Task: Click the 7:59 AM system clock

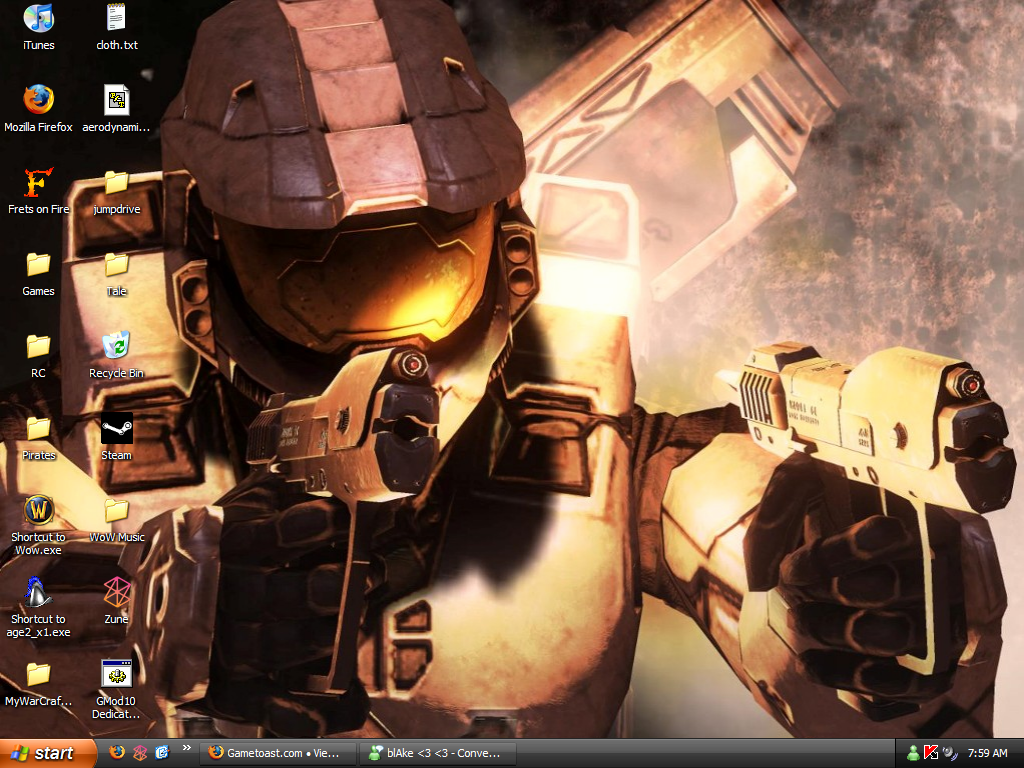Action: pos(987,753)
